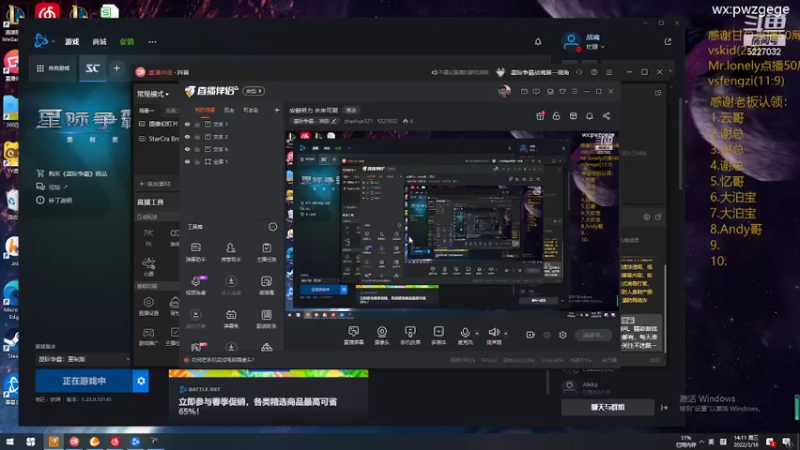Toggle visibility of 文本 2 layer
800x450 pixels.
click(187, 137)
